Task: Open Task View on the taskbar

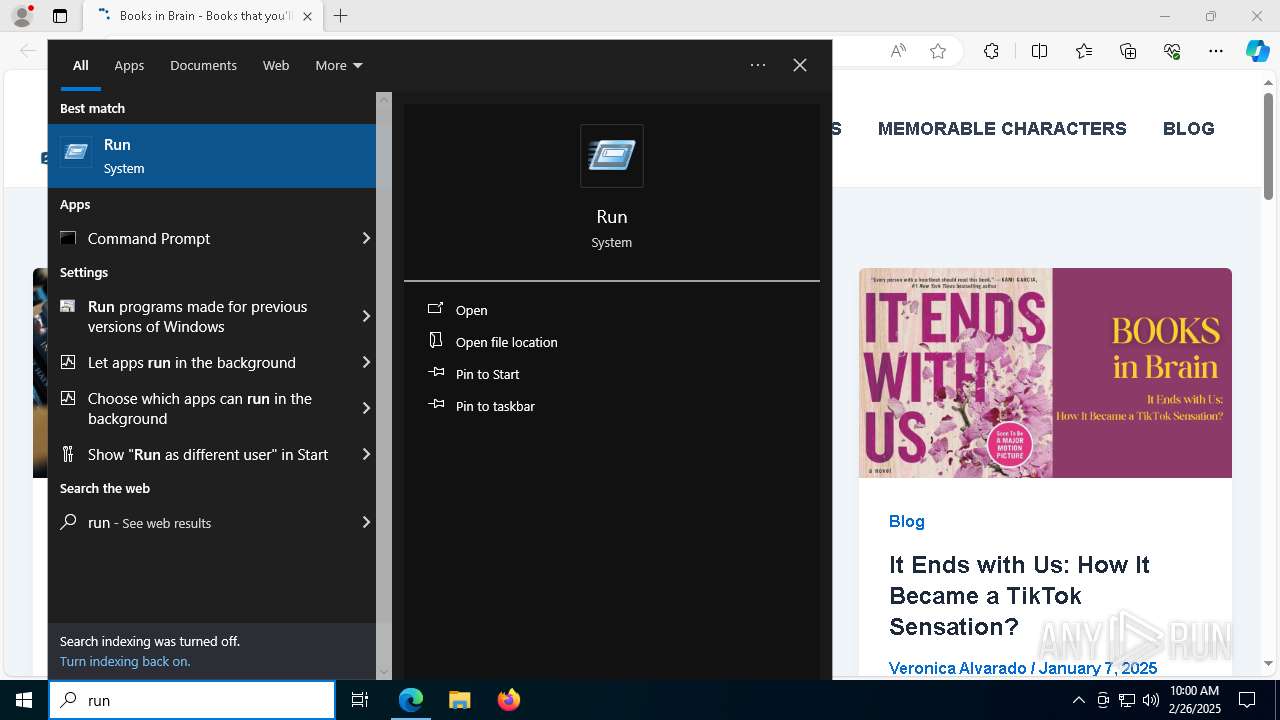Action: [x=360, y=700]
